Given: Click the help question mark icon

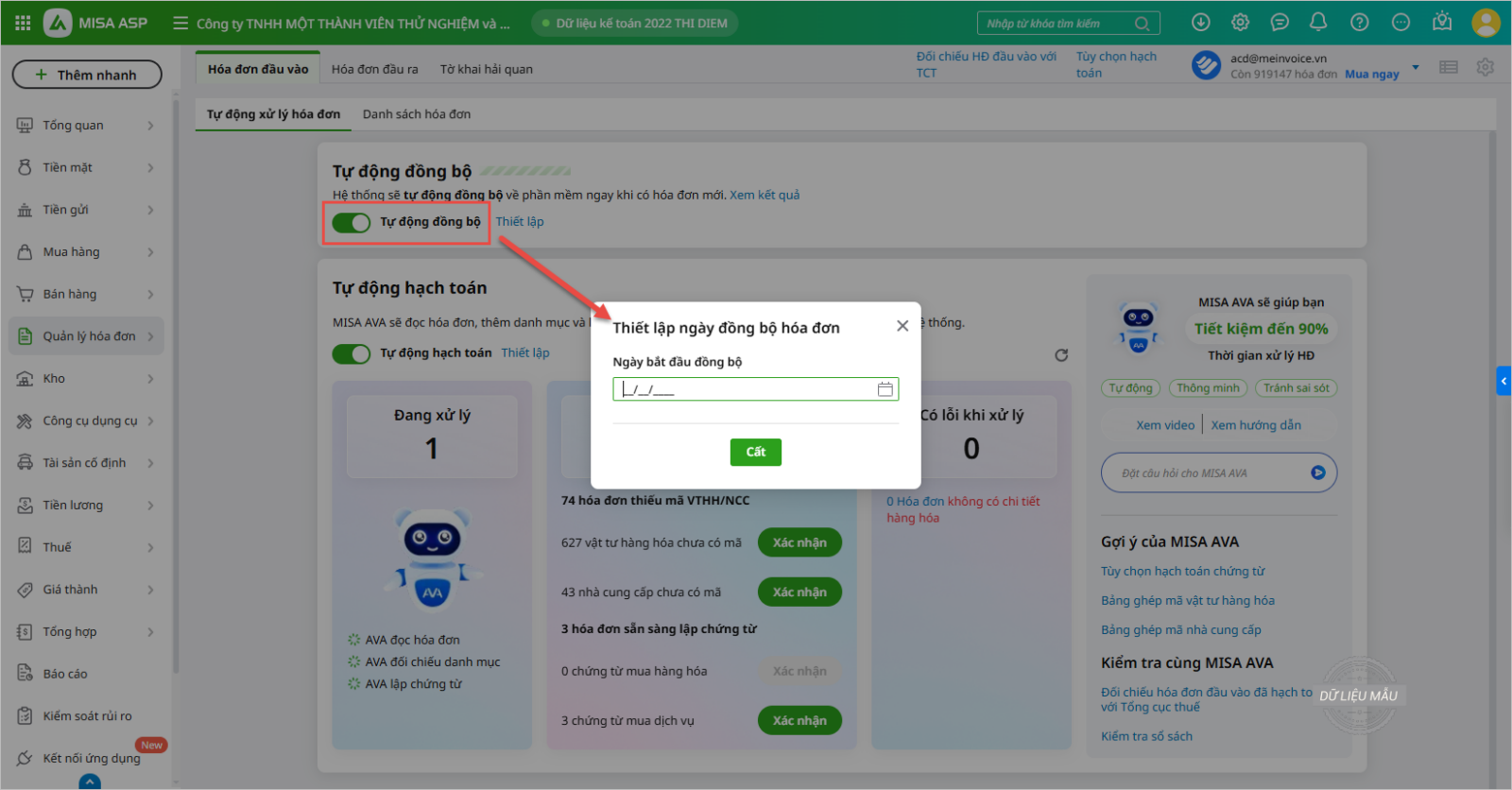Looking at the screenshot, I should click(1359, 22).
